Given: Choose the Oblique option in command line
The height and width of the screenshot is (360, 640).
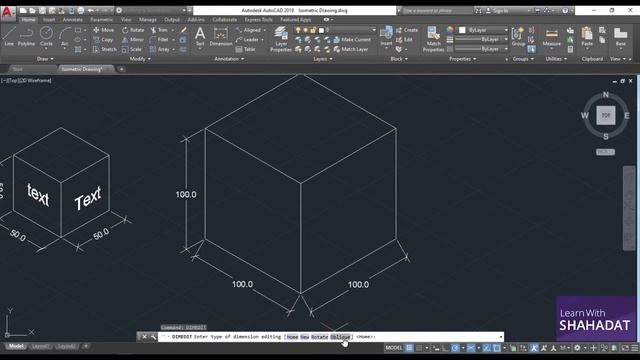Looking at the screenshot, I should 340,337.
